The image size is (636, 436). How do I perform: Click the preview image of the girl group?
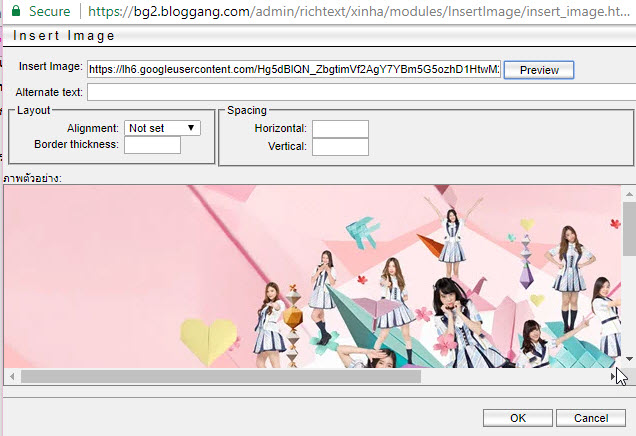click(312, 277)
